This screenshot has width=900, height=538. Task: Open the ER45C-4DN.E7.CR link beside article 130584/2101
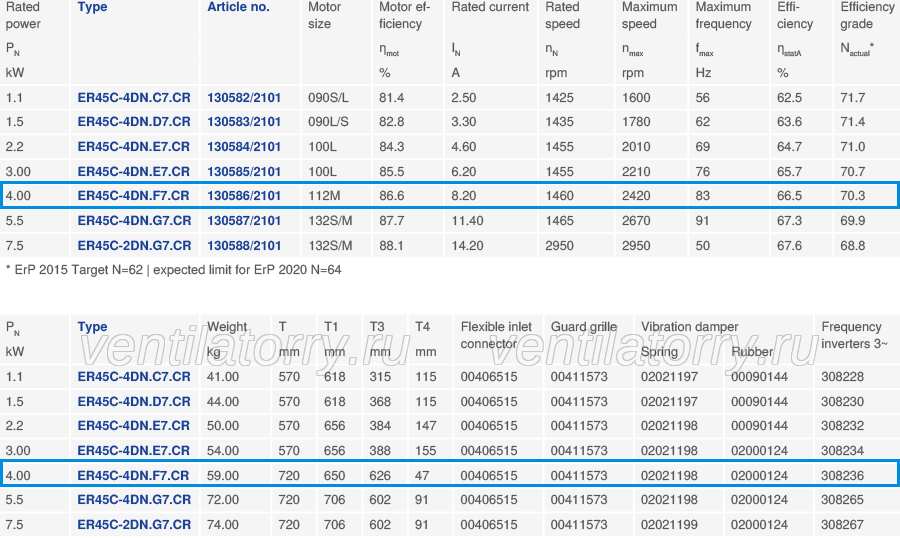[x=133, y=146]
